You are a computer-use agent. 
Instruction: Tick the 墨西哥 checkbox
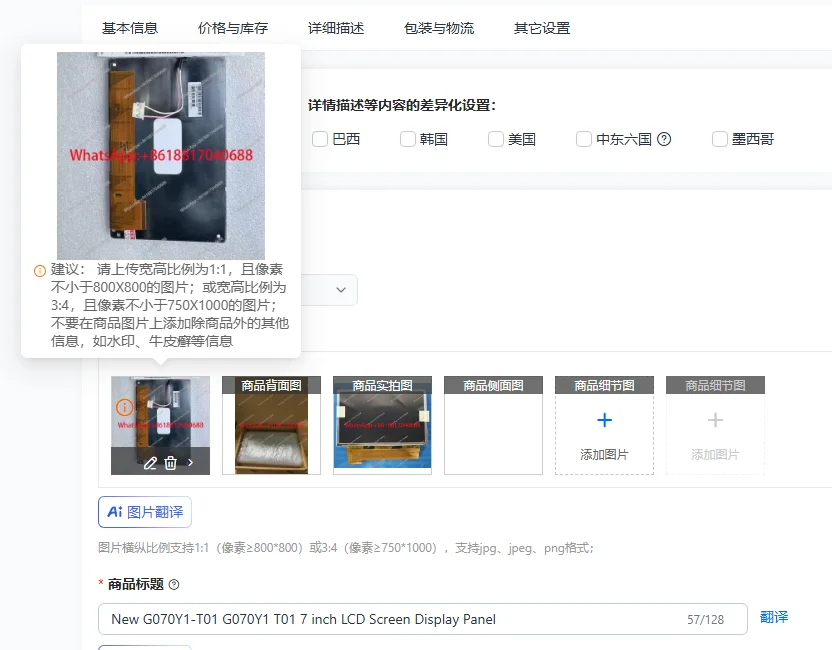pos(720,140)
